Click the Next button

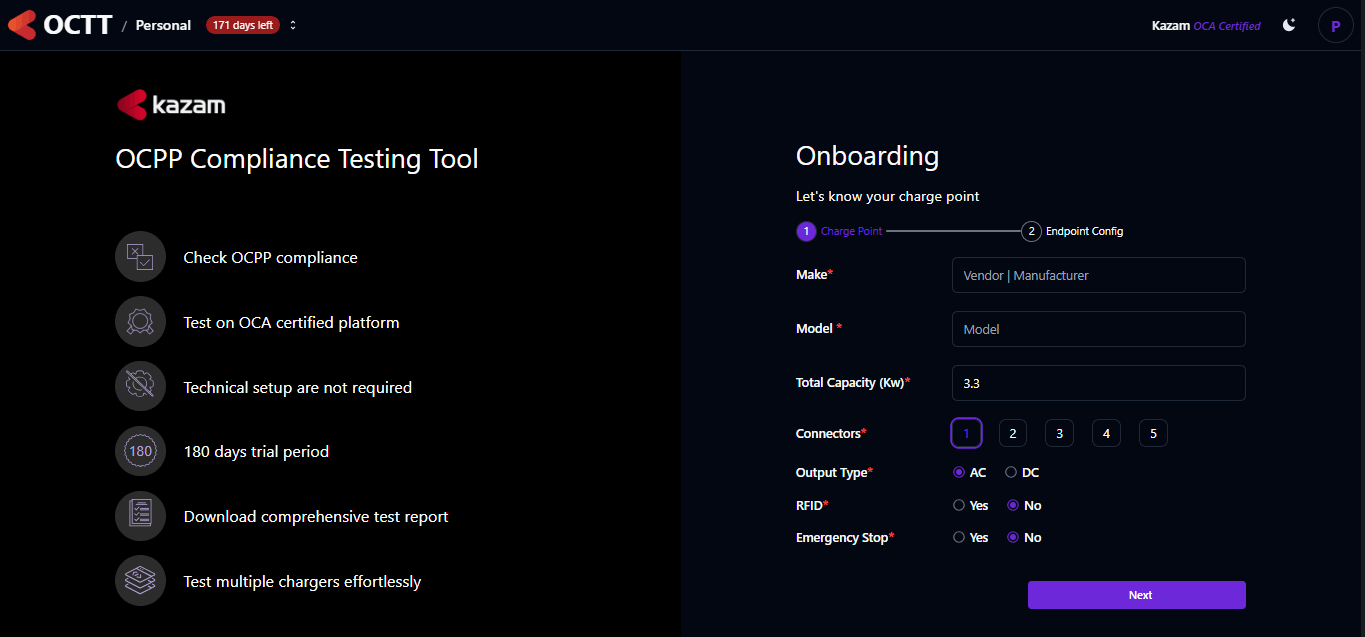(1137, 595)
